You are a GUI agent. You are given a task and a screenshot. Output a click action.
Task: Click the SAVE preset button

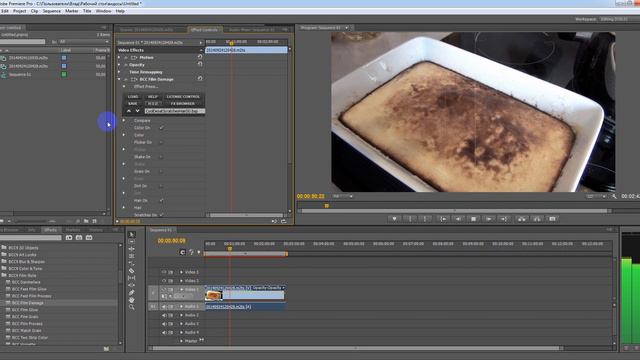click(x=133, y=104)
